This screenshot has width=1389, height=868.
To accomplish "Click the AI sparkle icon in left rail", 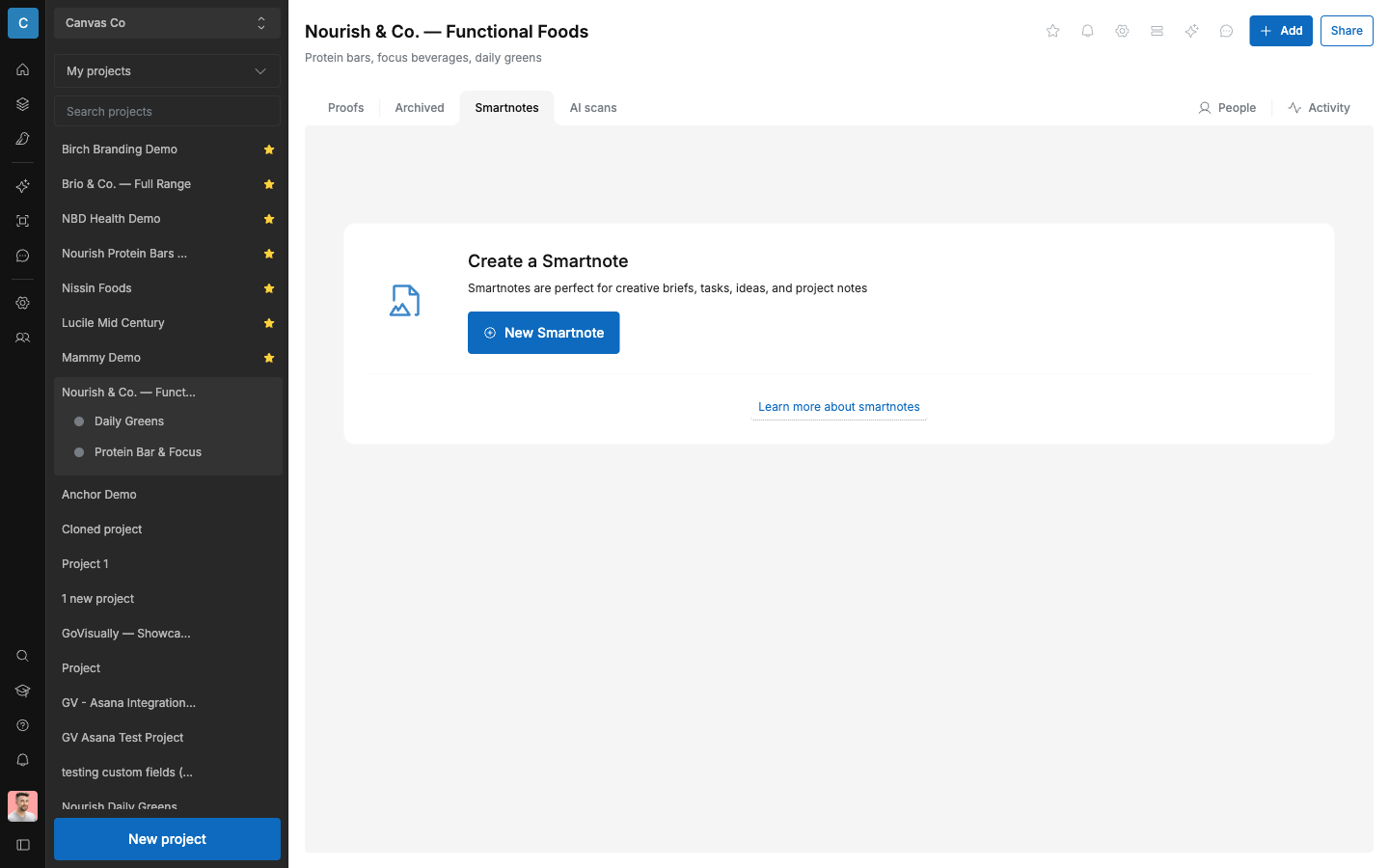I will click(x=22, y=186).
